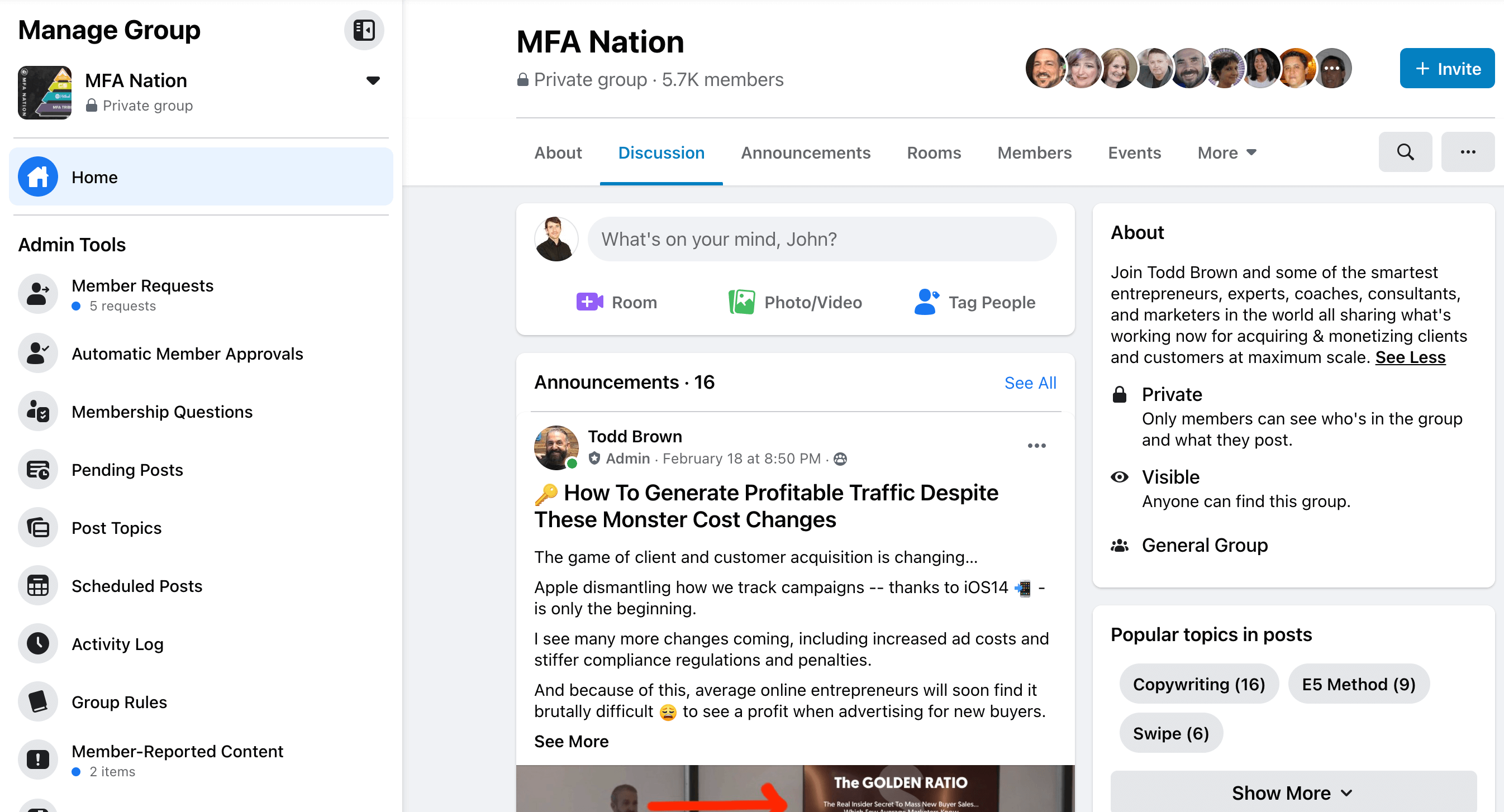Click the group search magnifier icon
The width and height of the screenshot is (1504, 812).
(1405, 152)
